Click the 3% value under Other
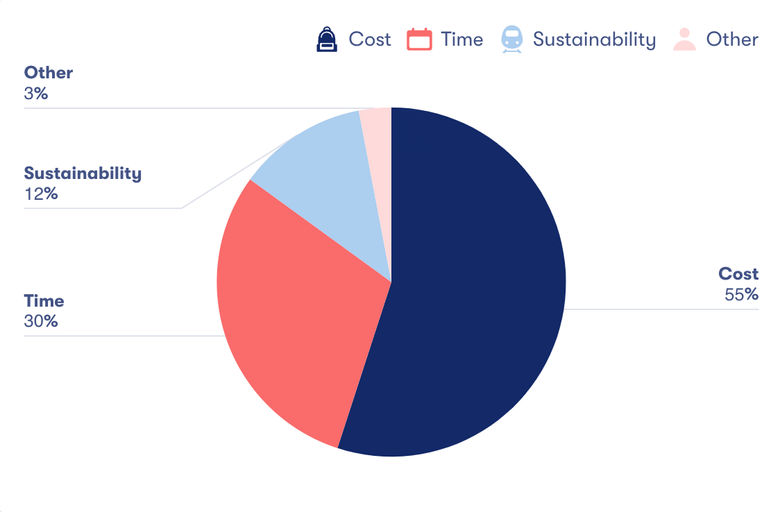The image size is (780, 512). click(36, 94)
